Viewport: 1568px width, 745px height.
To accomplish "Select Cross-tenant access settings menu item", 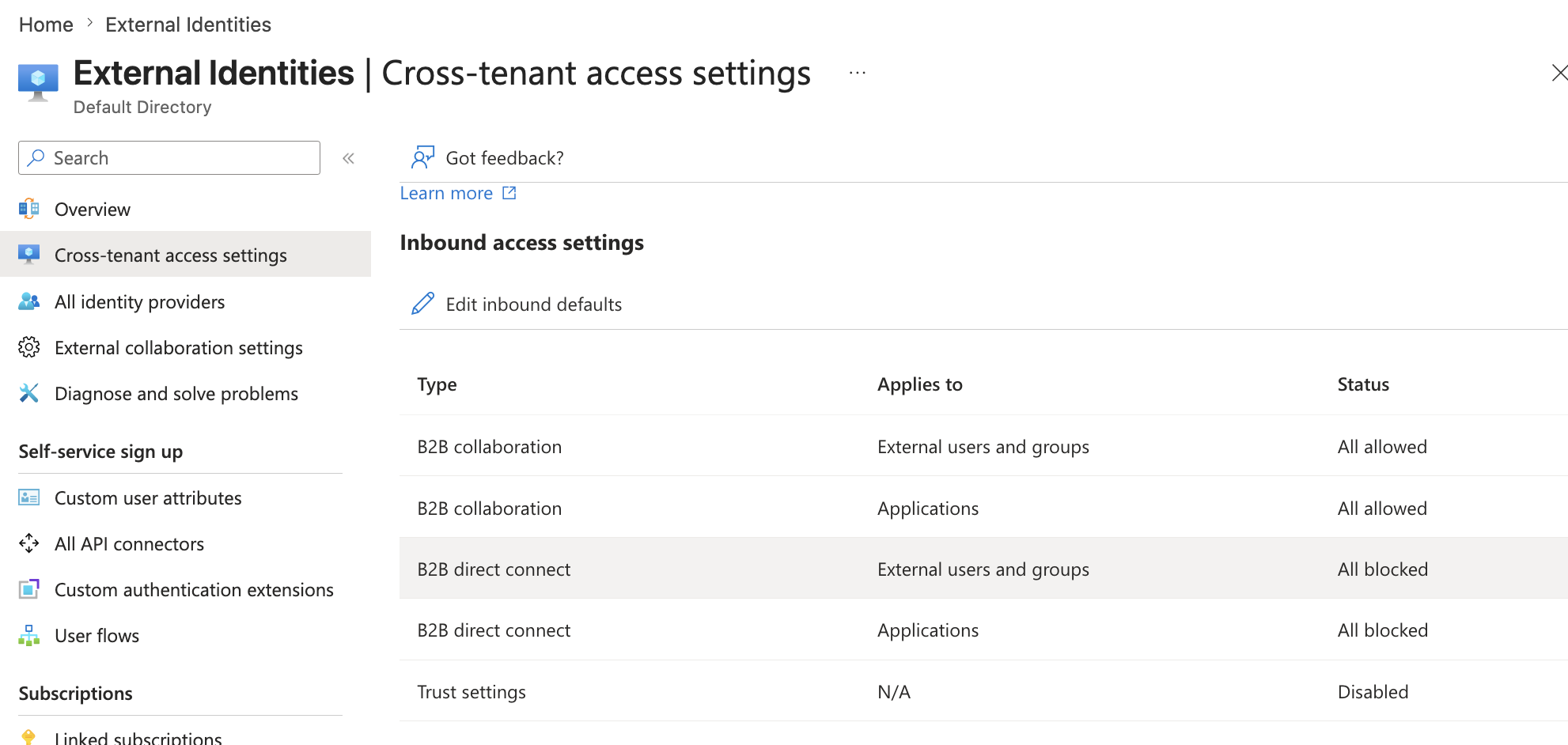I will 185,255.
